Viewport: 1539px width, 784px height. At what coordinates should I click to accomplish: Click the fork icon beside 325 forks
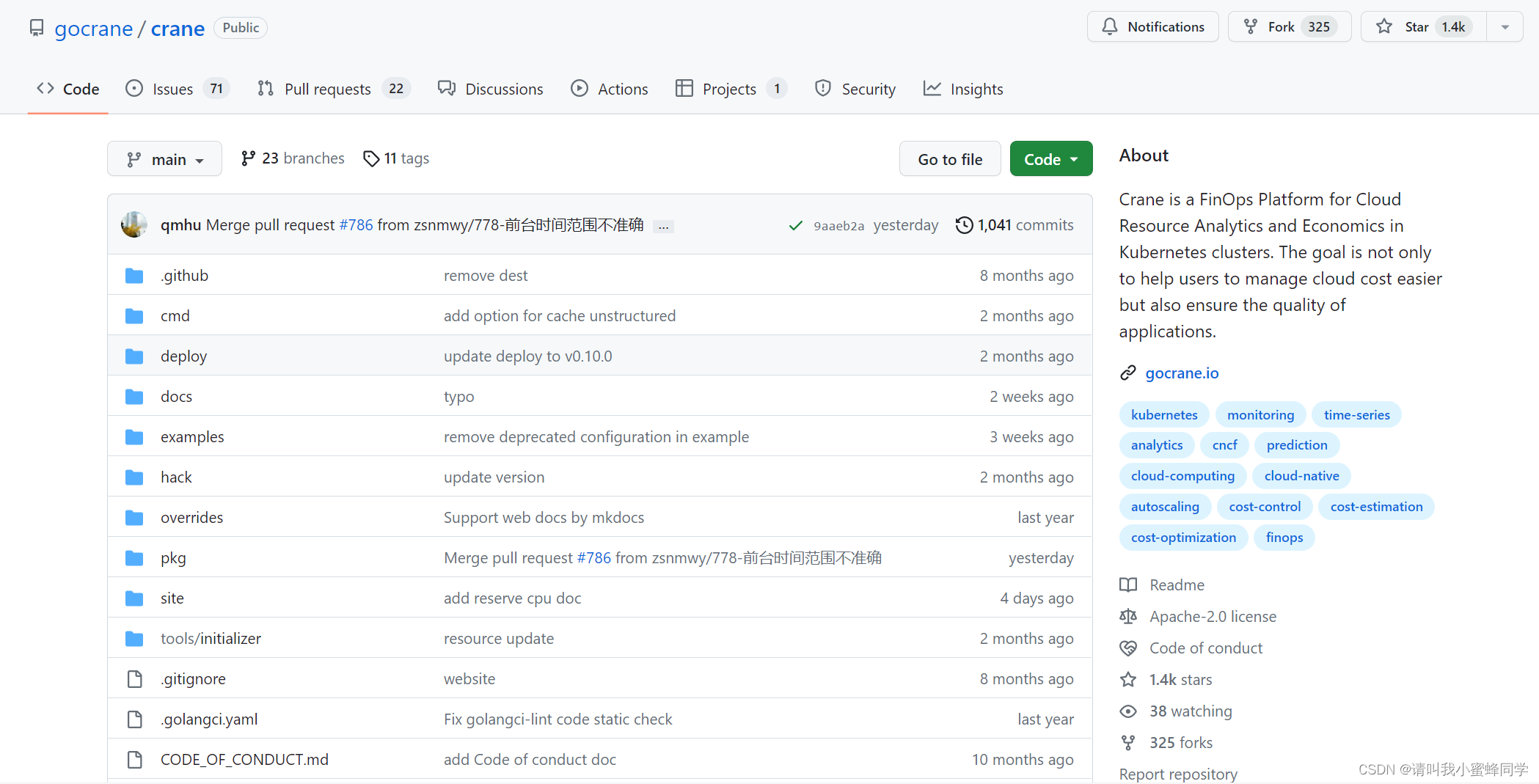tap(1128, 743)
